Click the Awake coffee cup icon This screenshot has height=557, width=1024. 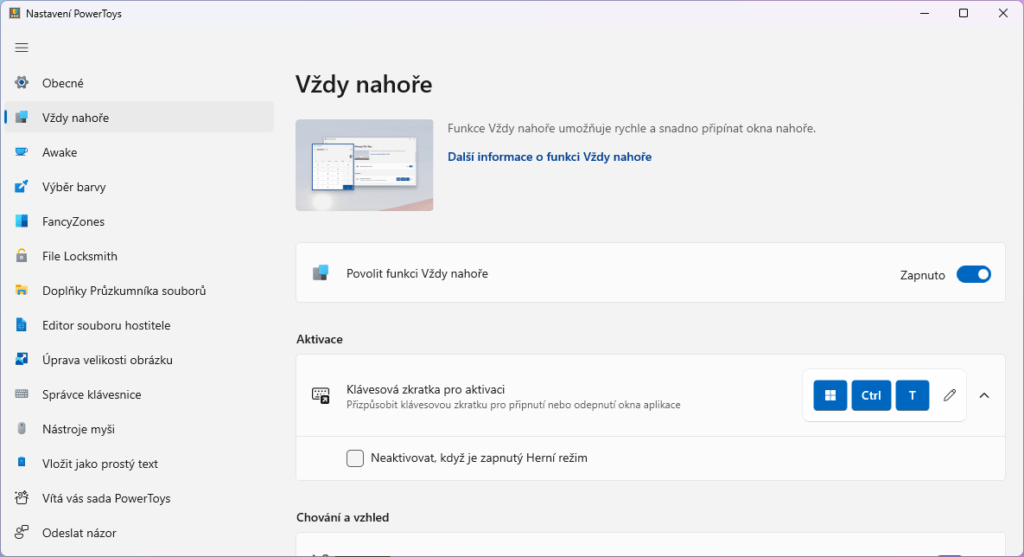[x=22, y=152]
